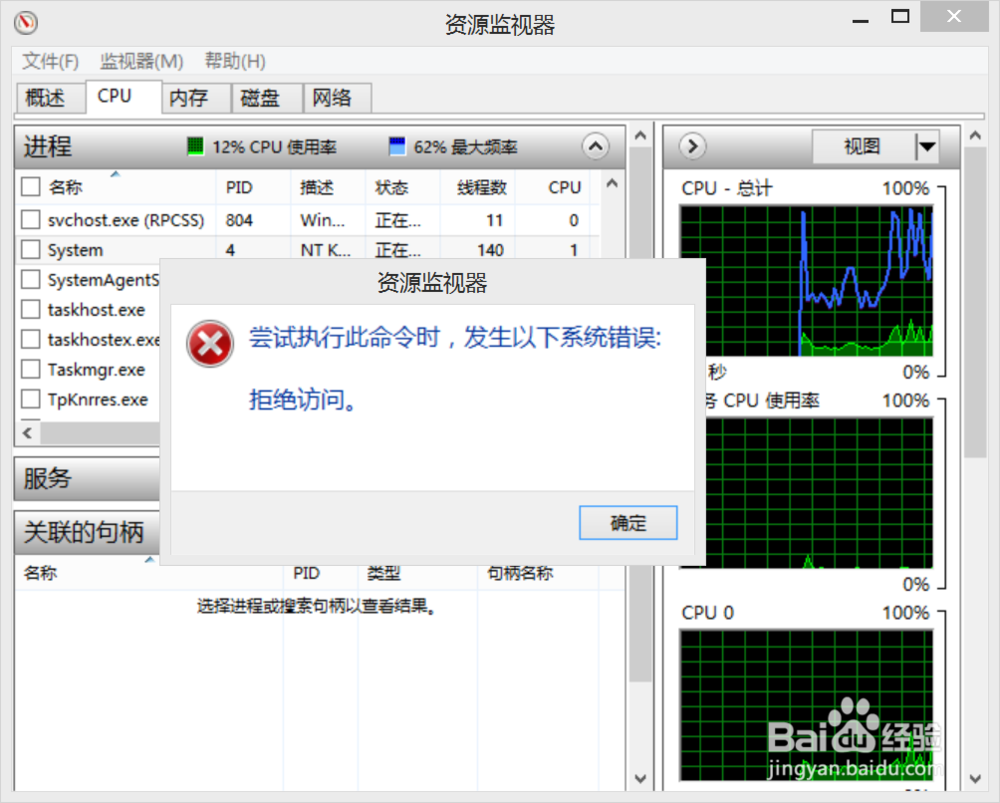Sort processes by 描述 column header
The image size is (1000, 803).
click(x=328, y=188)
